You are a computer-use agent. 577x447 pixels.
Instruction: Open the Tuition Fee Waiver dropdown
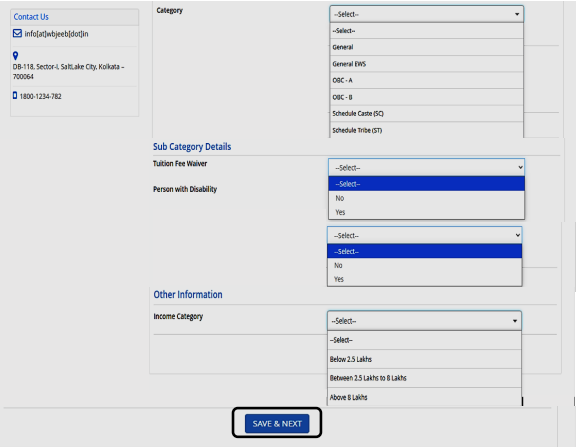426,168
